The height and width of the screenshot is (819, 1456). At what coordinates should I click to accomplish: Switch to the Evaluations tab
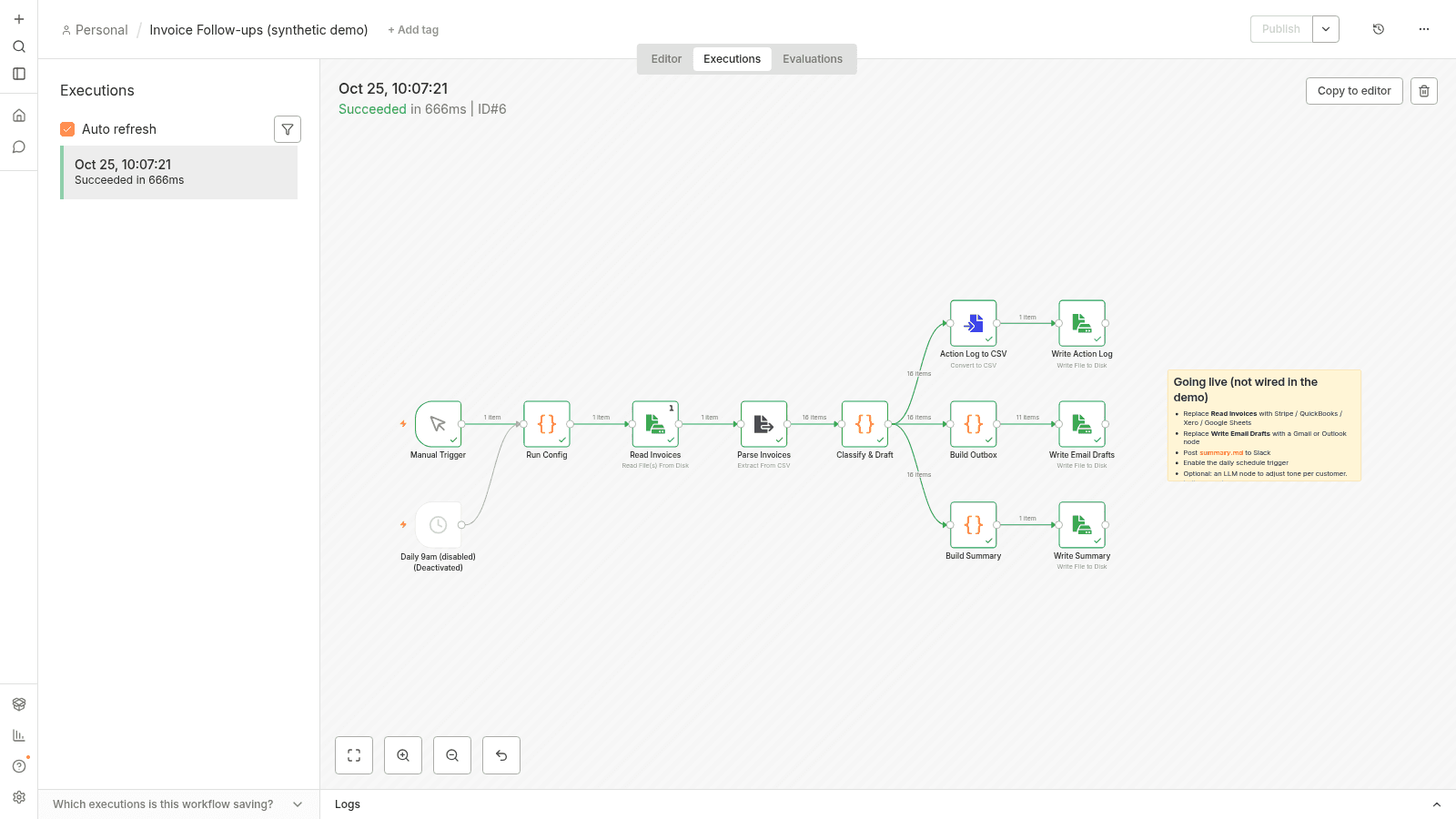(x=813, y=59)
